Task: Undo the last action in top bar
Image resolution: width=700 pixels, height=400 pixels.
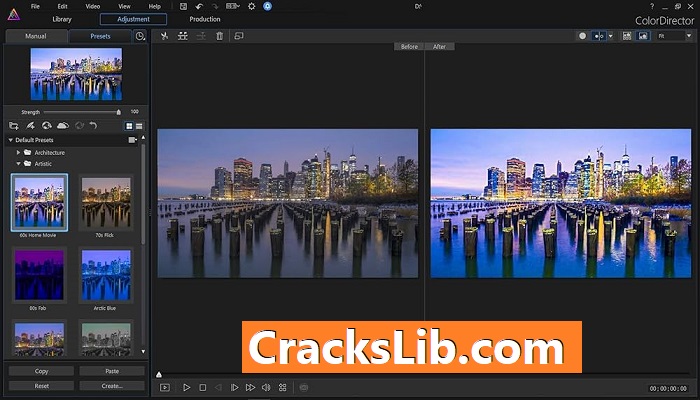Action: [x=200, y=6]
